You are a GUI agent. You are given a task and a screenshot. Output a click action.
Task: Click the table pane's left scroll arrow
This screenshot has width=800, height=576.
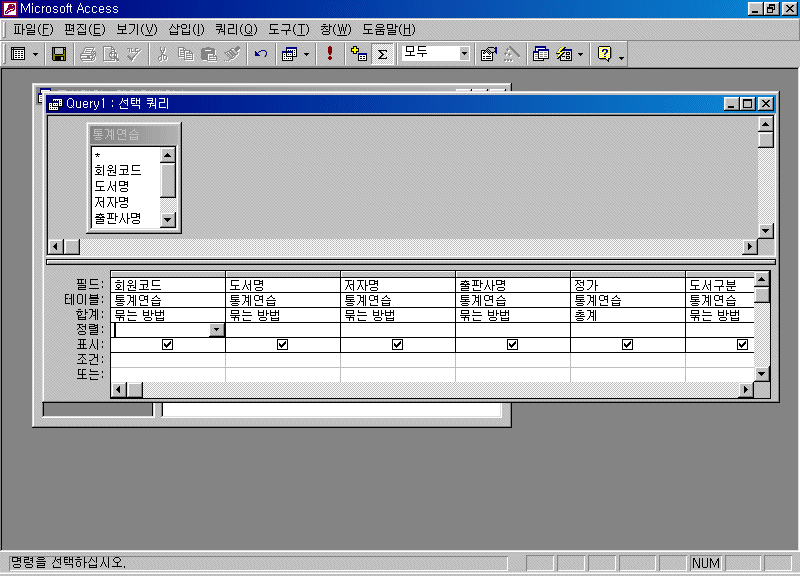(x=56, y=247)
